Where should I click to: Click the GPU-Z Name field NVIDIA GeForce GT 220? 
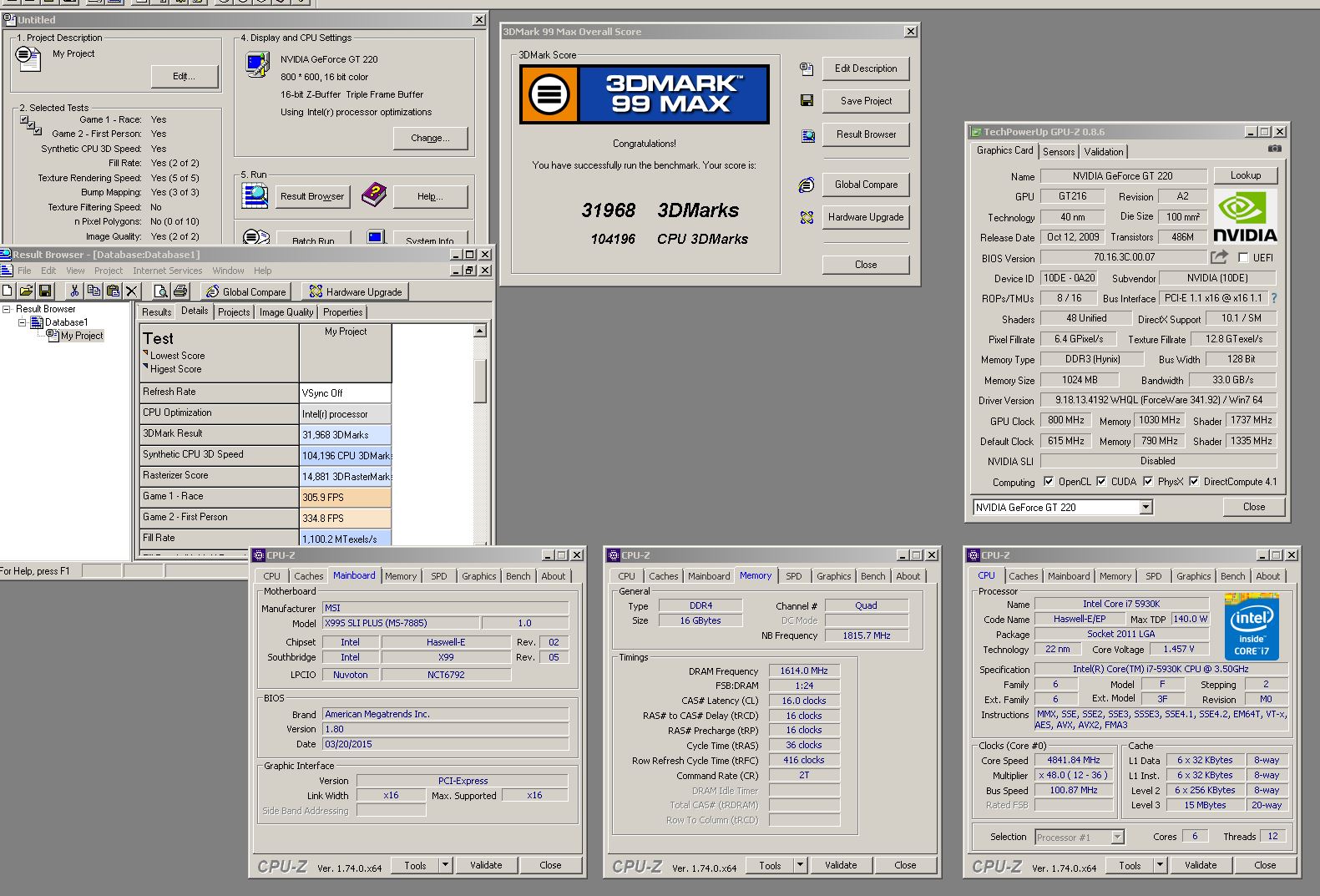coord(1123,176)
